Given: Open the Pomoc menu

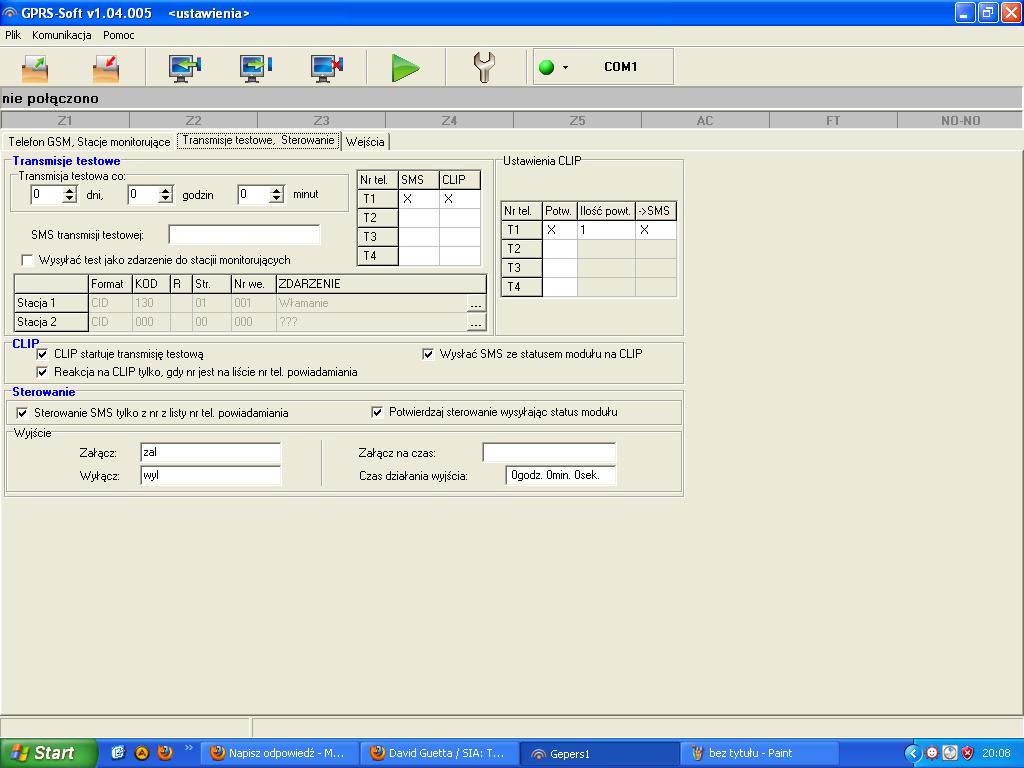Looking at the screenshot, I should click(x=119, y=35).
